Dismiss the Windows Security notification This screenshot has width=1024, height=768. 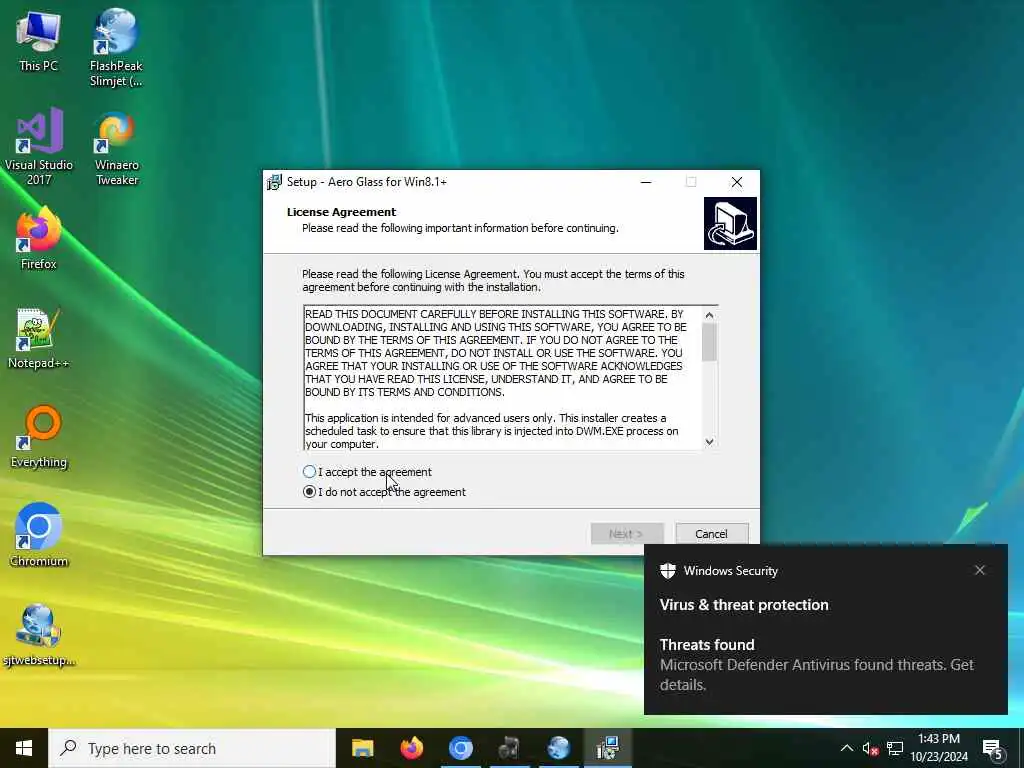[x=980, y=570]
